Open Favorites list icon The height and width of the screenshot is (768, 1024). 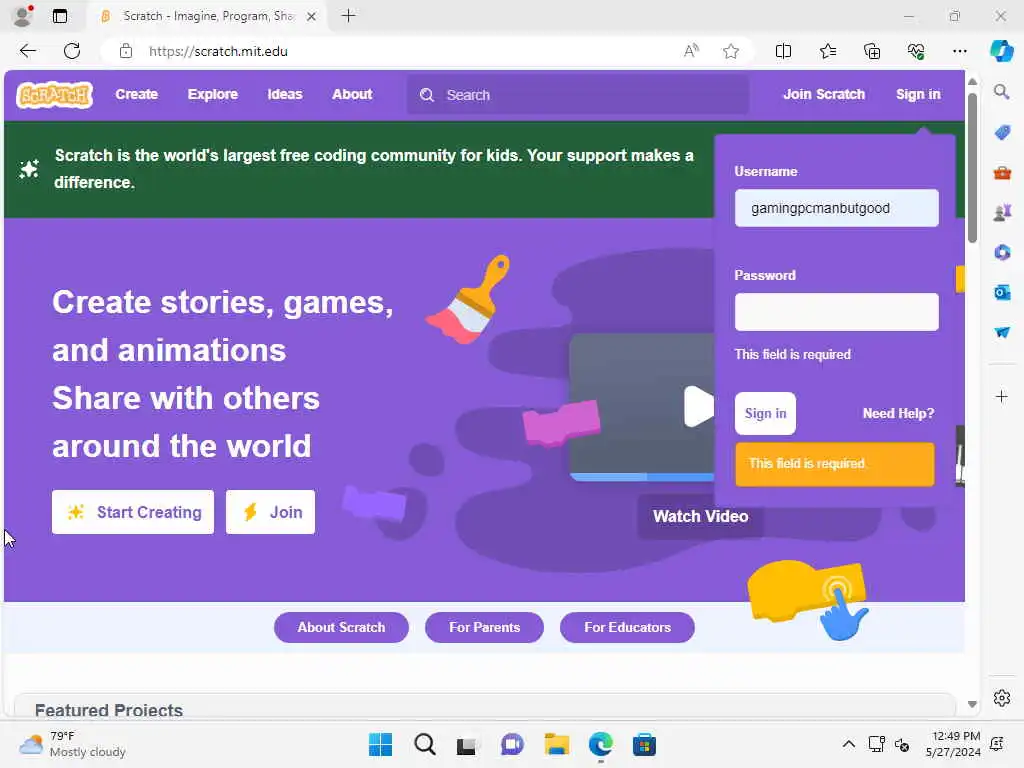click(x=827, y=51)
